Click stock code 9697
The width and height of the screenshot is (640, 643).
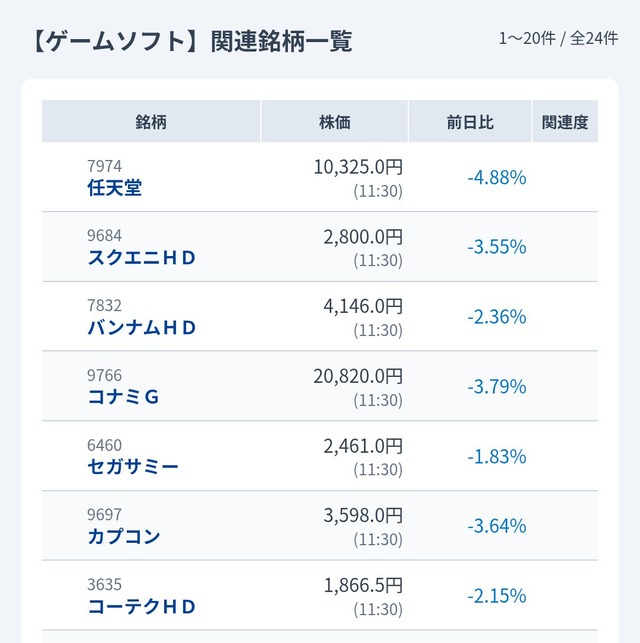105,515
